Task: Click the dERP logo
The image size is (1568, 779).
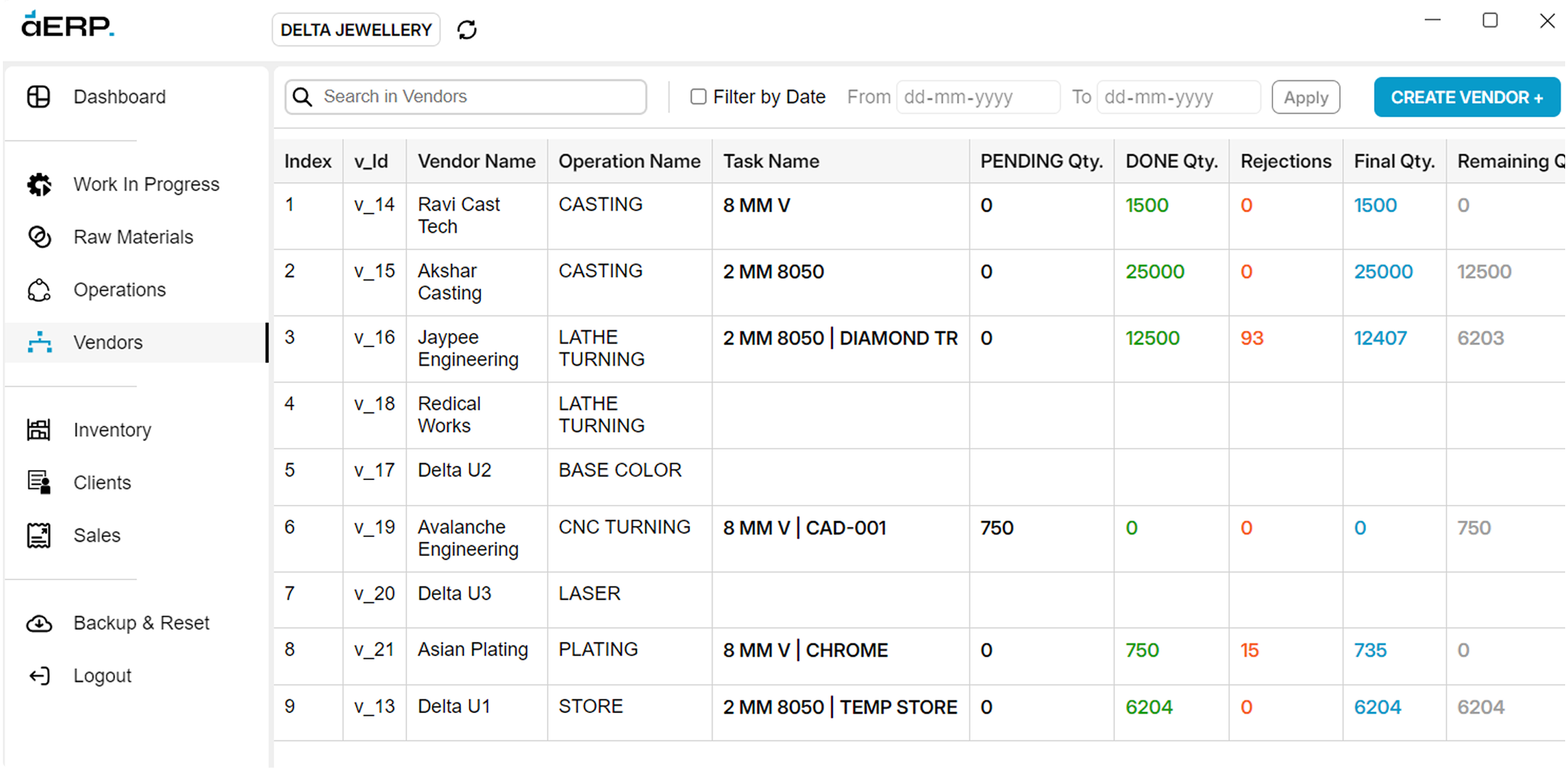Action: (x=67, y=24)
